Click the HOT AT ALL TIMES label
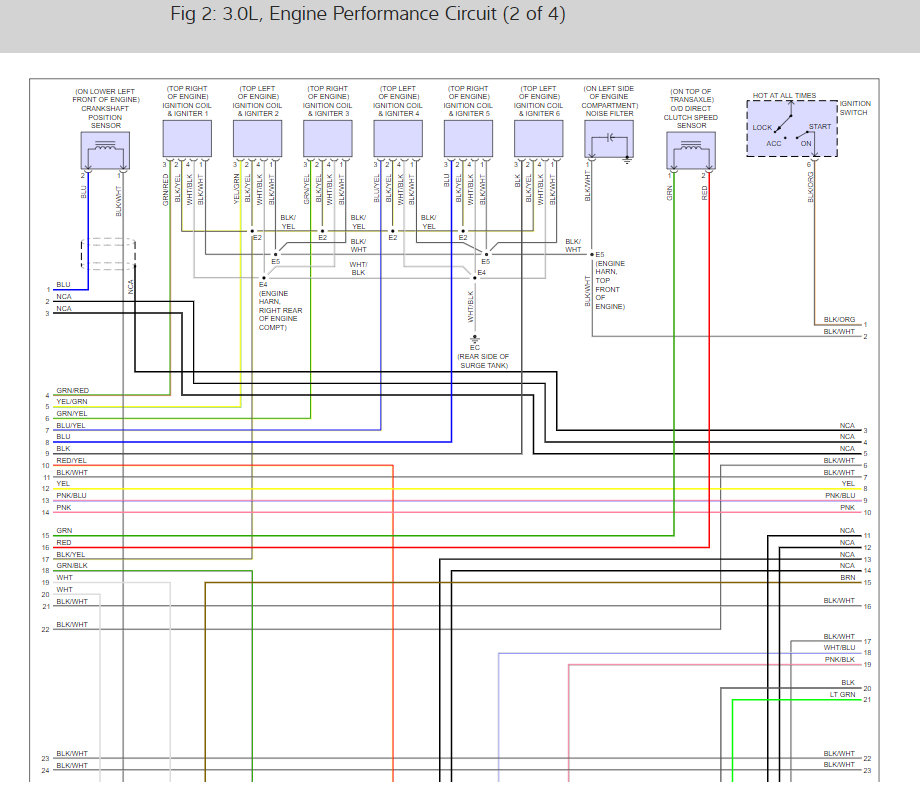 coord(784,95)
